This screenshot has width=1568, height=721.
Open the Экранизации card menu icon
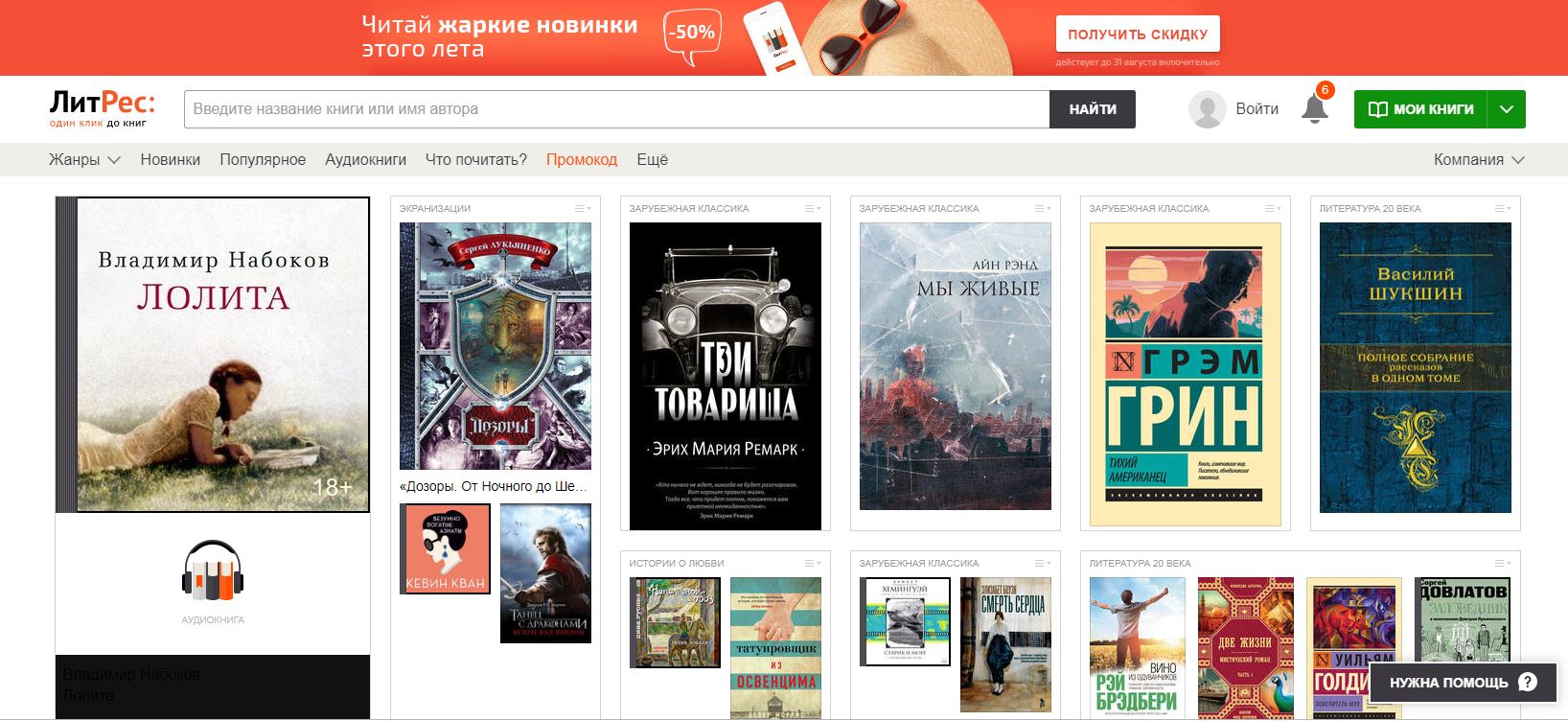coord(583,208)
